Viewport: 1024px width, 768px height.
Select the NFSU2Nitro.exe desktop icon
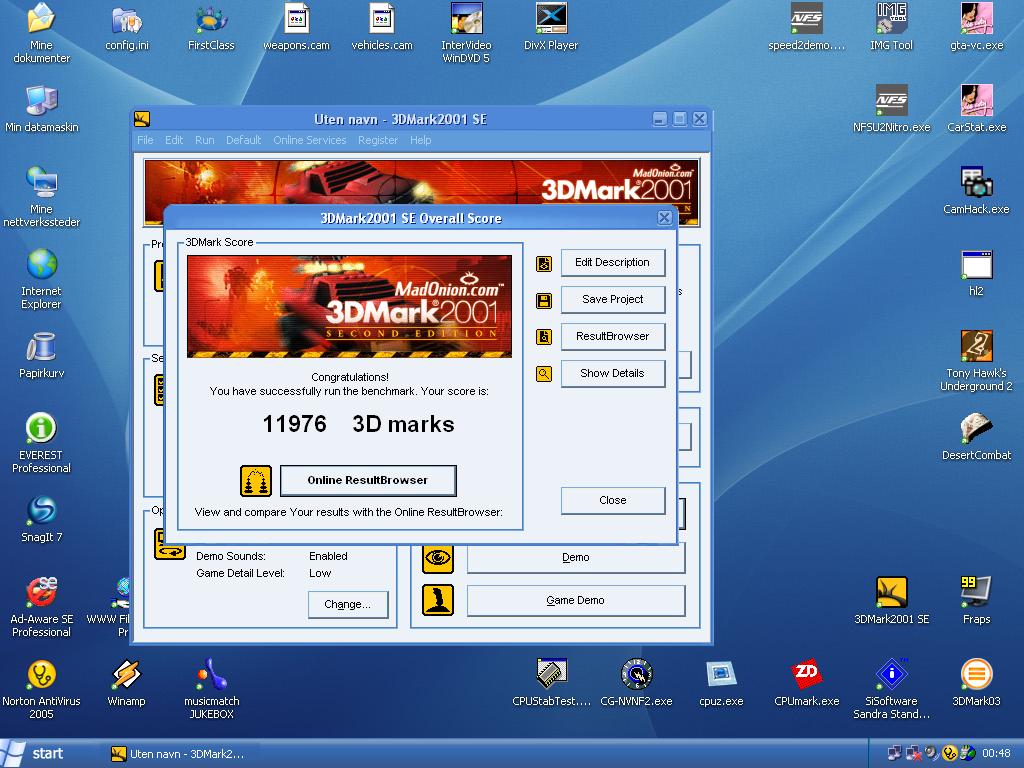(x=891, y=108)
